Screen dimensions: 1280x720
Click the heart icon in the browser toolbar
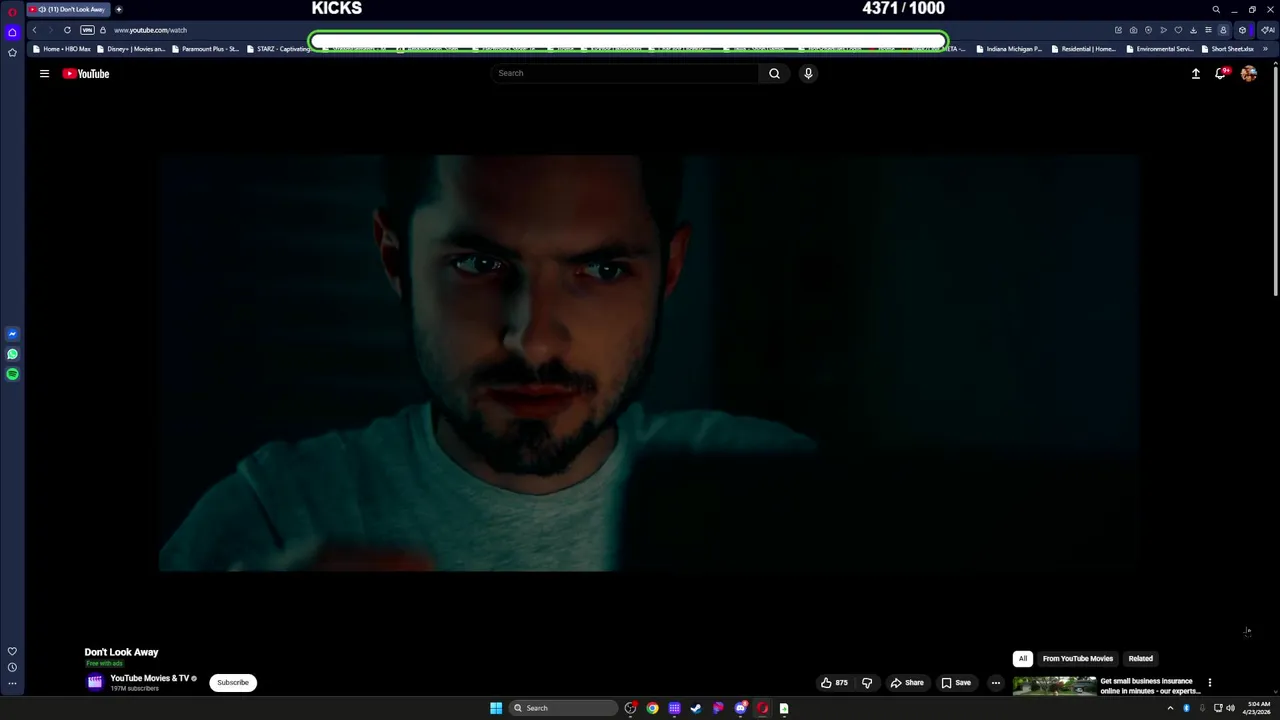coord(1178,30)
